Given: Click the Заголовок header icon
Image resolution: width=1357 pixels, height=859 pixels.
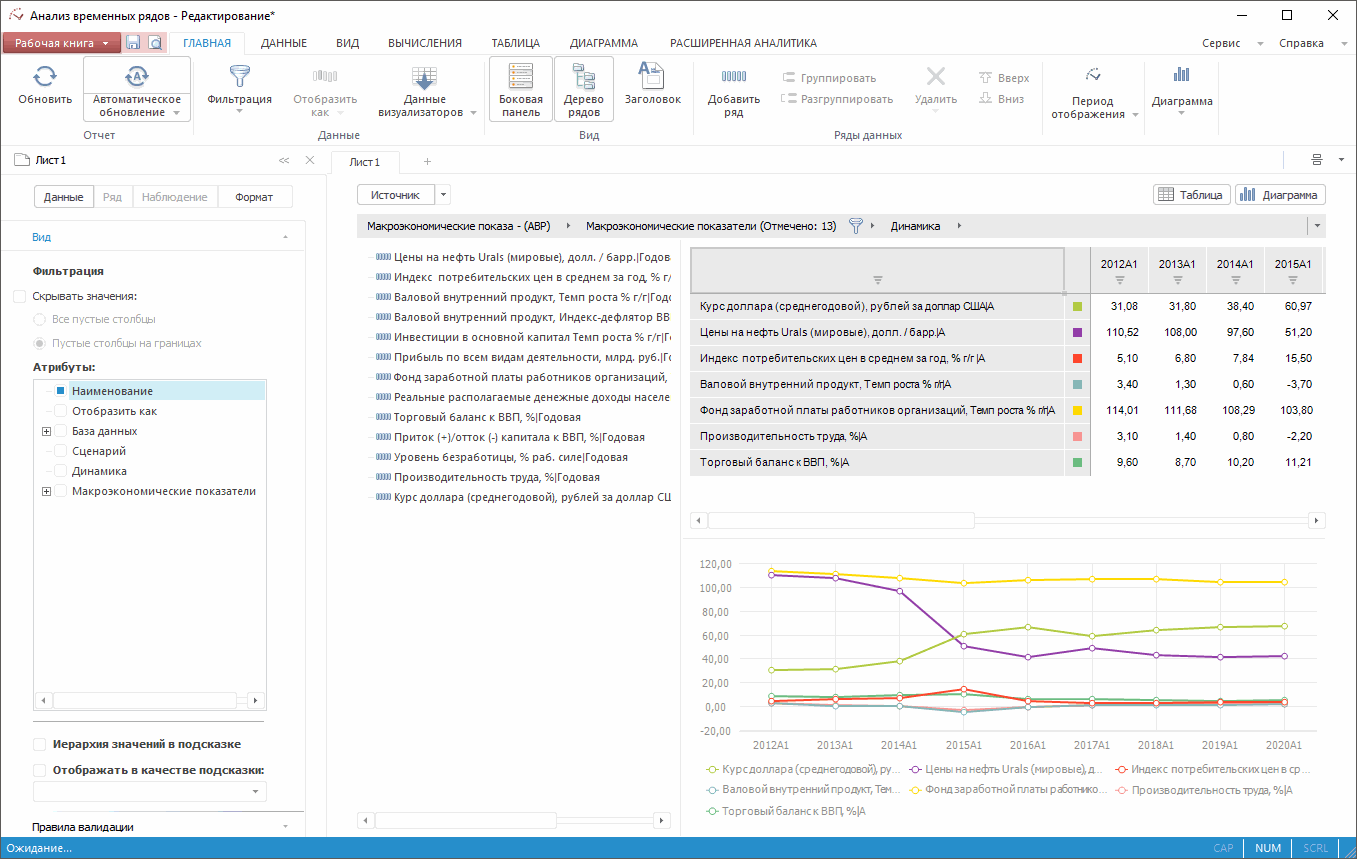Looking at the screenshot, I should pos(652,76).
